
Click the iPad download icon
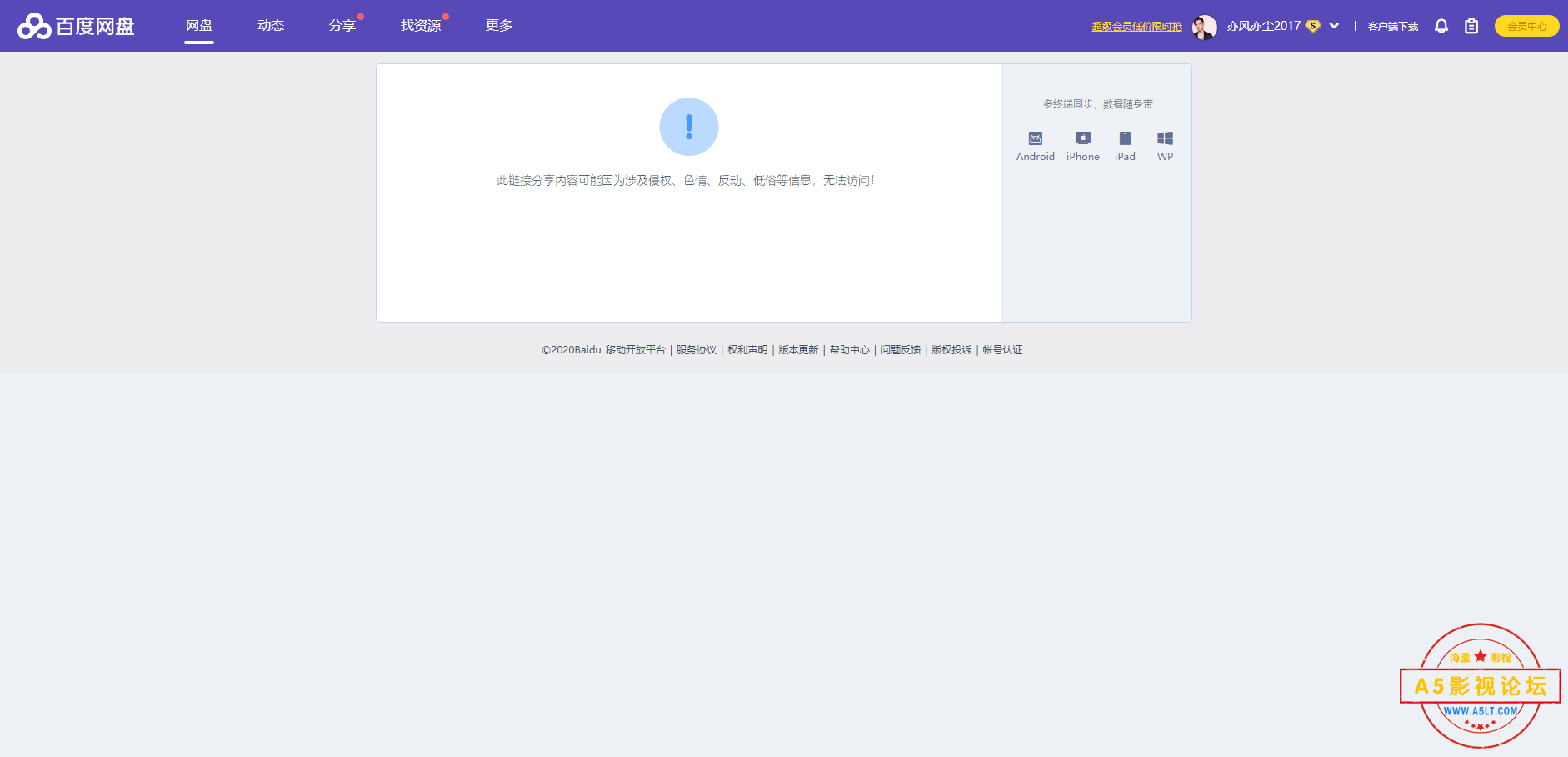point(1125,138)
